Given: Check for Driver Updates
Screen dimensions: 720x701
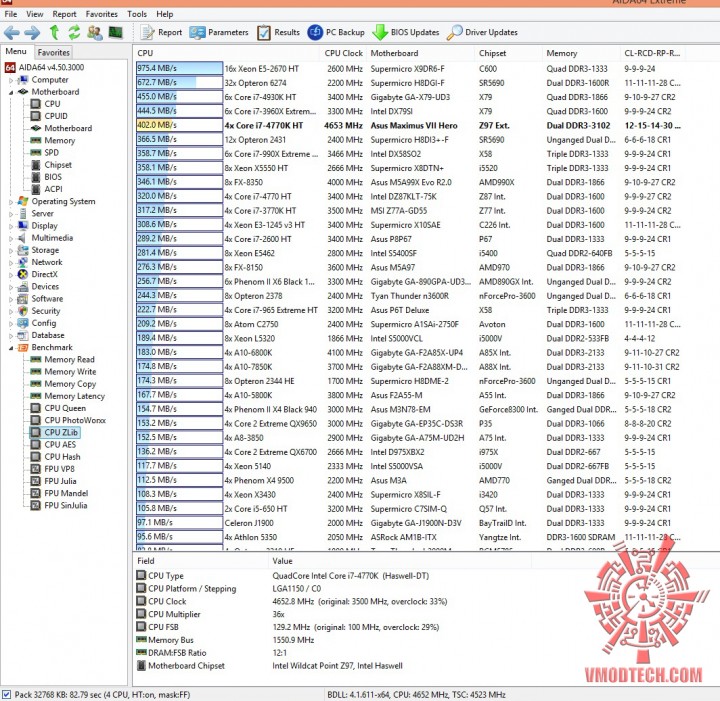Looking at the screenshot, I should (x=482, y=32).
